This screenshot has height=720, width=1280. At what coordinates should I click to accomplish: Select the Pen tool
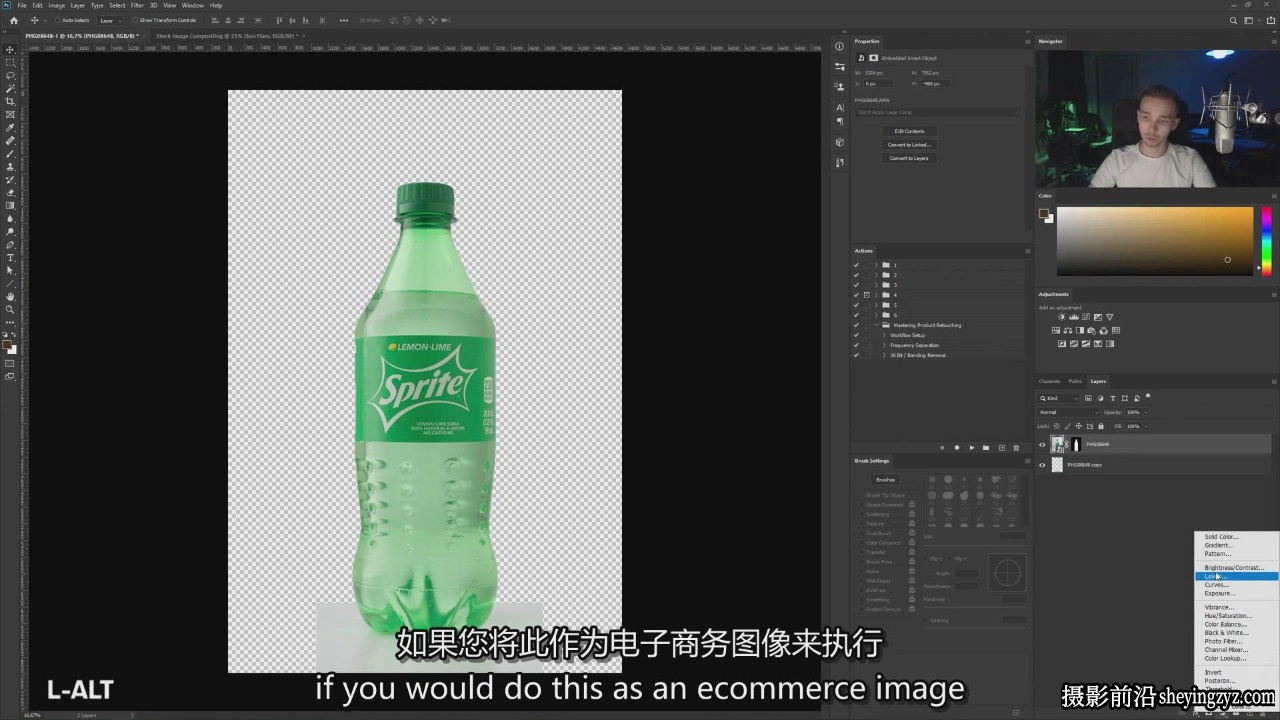[x=11, y=244]
